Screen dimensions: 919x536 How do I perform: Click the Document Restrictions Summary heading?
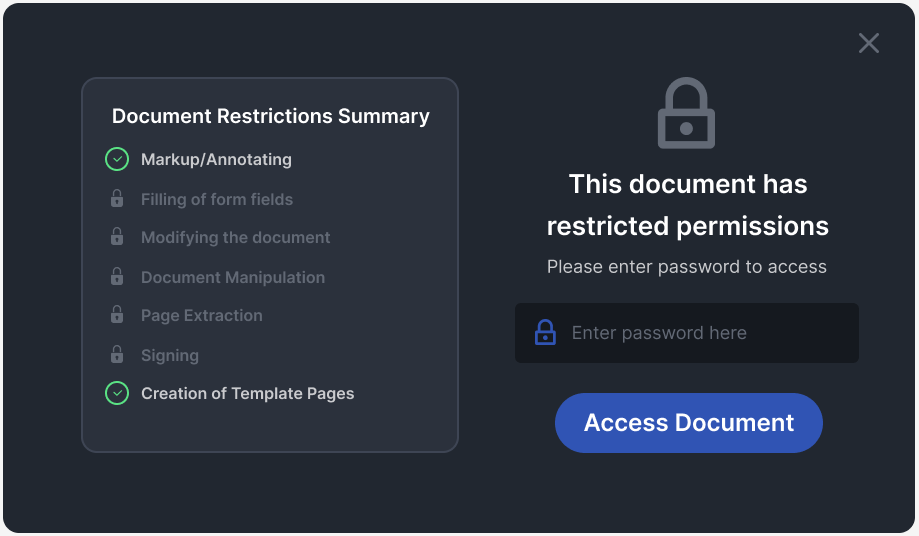[x=271, y=116]
